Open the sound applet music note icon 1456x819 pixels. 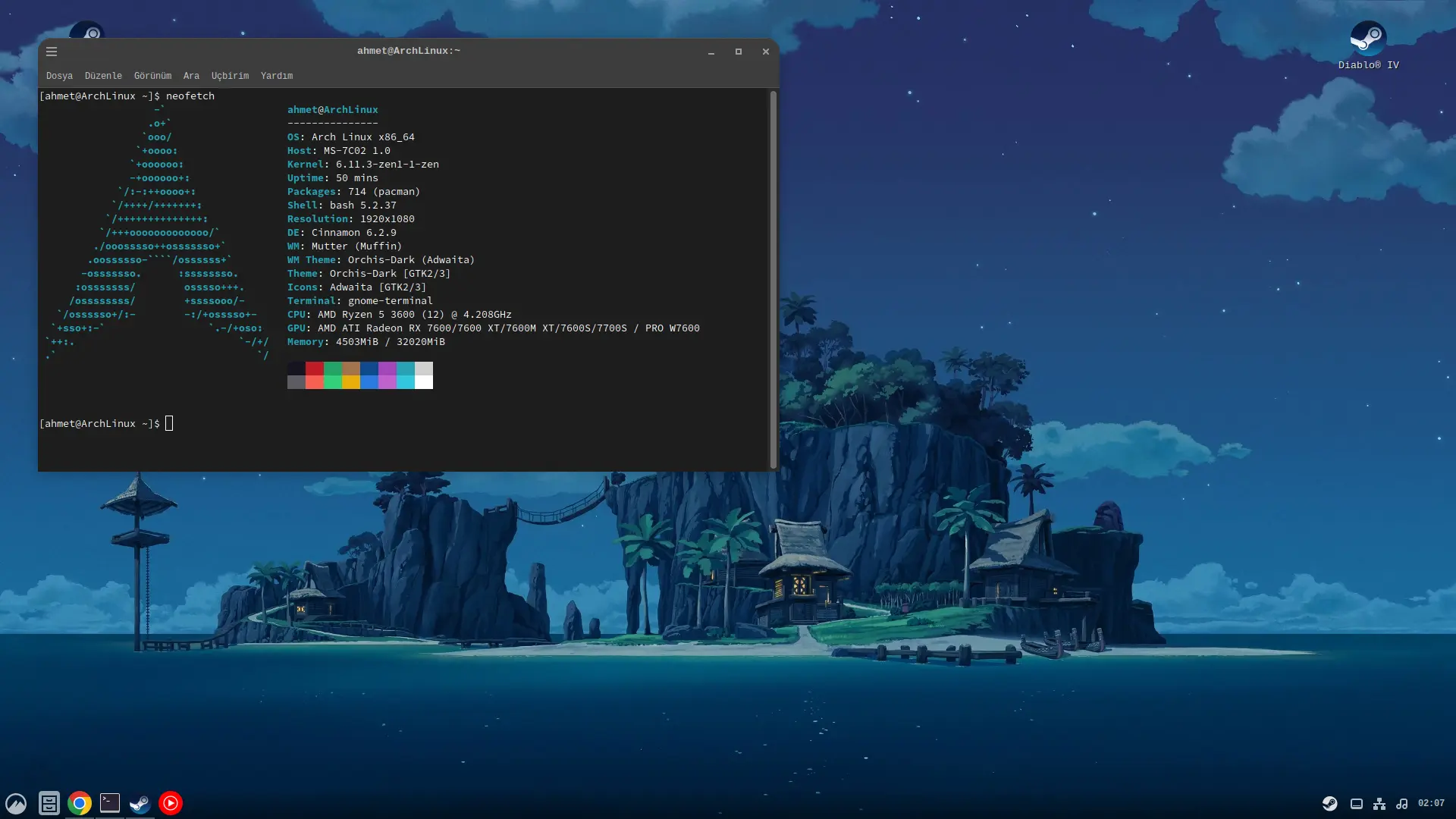pos(1402,804)
